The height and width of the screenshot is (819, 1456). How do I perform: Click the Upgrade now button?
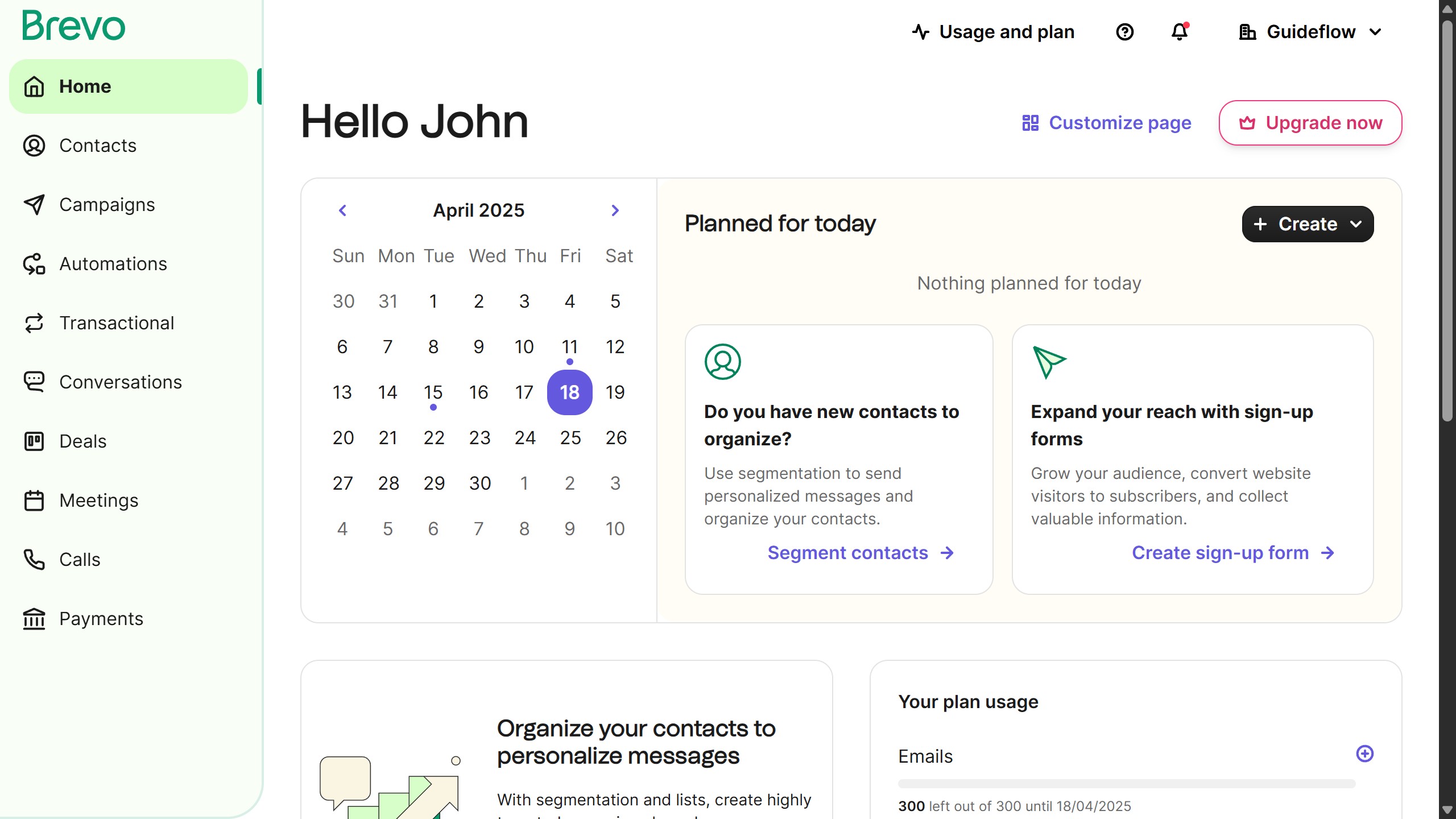(x=1310, y=123)
